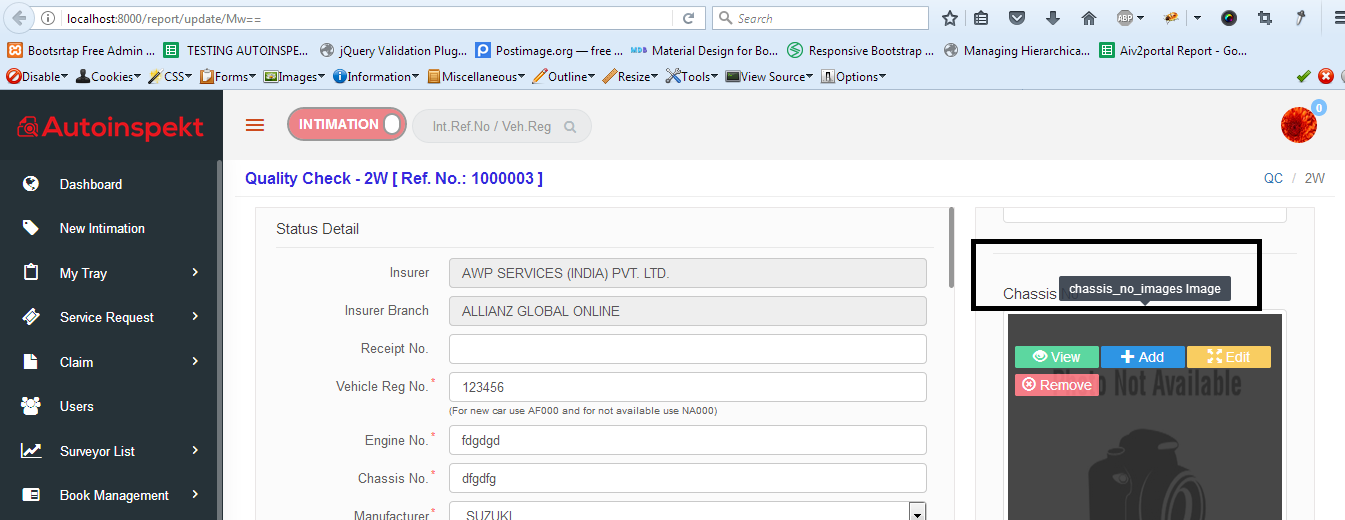1345x520 pixels.
Task: Click the QC breadcrumb link
Action: tap(1273, 178)
